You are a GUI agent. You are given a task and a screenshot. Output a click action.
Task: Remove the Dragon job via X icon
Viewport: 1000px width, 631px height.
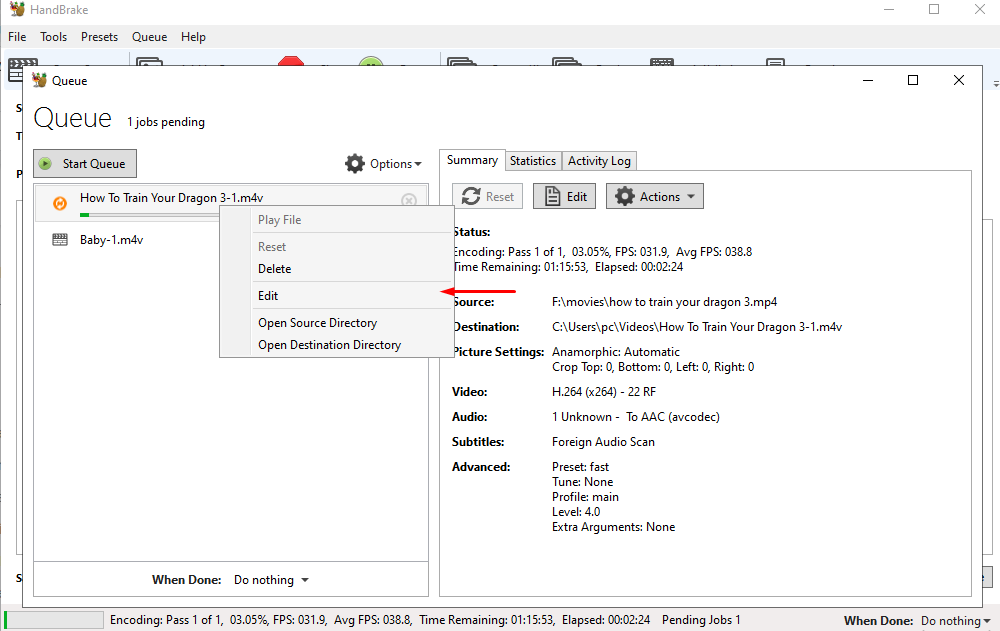tap(408, 201)
